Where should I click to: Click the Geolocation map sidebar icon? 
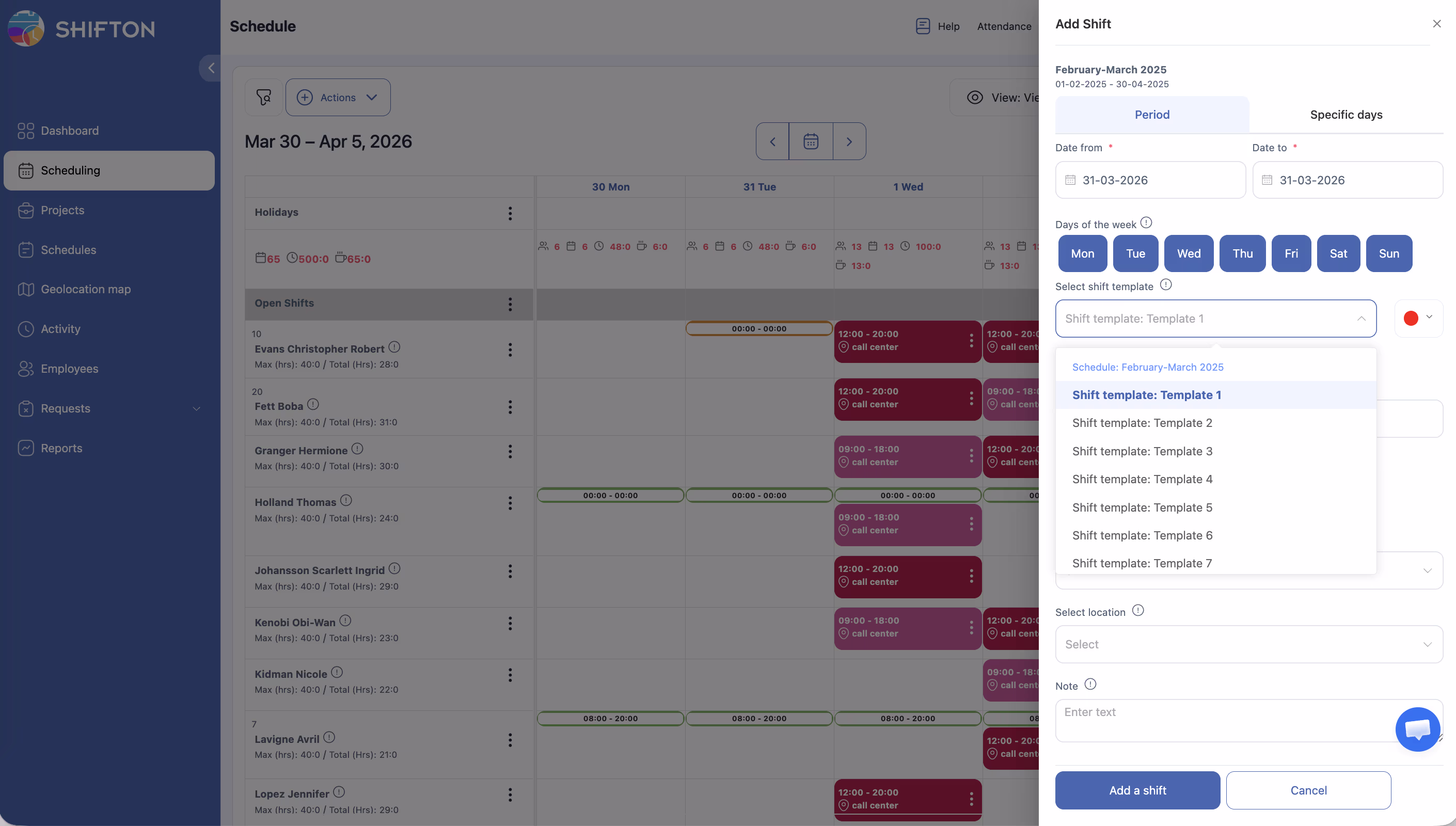[25, 289]
